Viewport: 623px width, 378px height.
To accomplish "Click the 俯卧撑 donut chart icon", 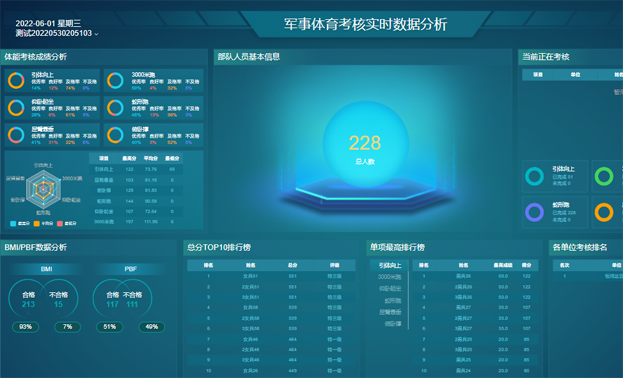I will 115,135.
